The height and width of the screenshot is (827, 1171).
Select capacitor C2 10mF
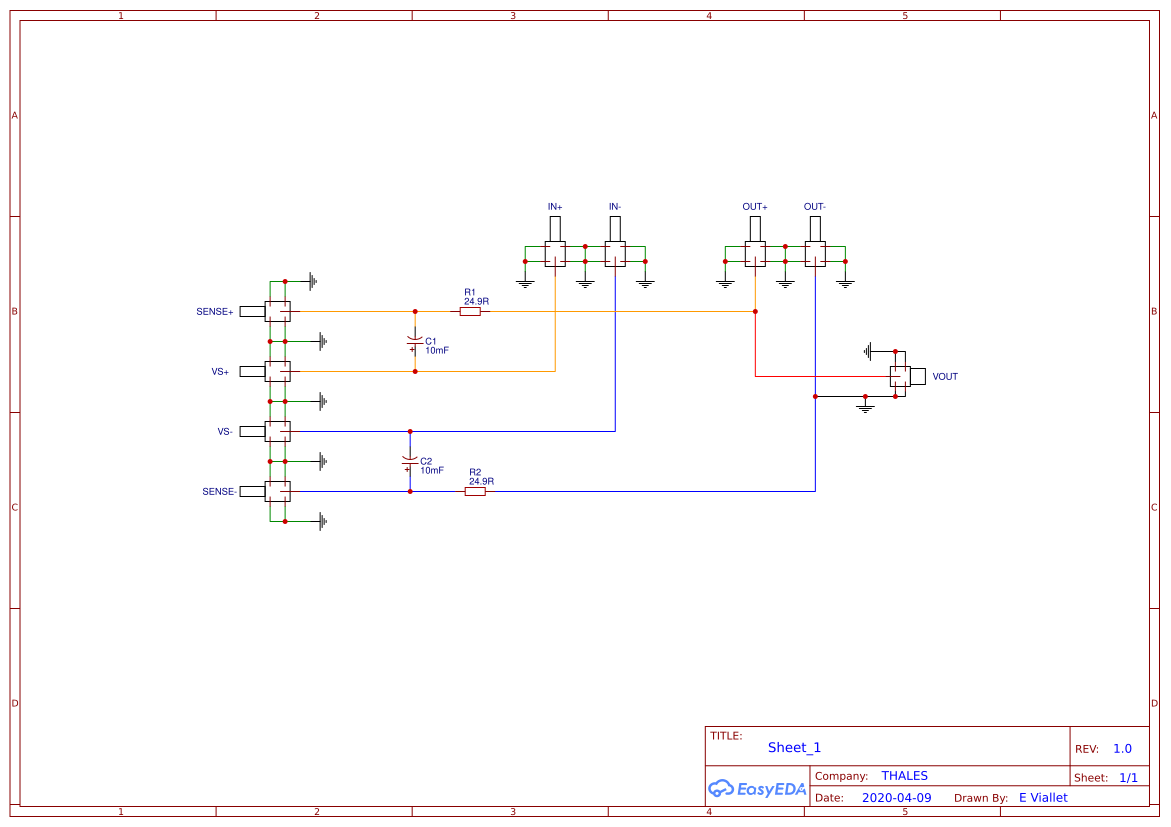[410, 463]
